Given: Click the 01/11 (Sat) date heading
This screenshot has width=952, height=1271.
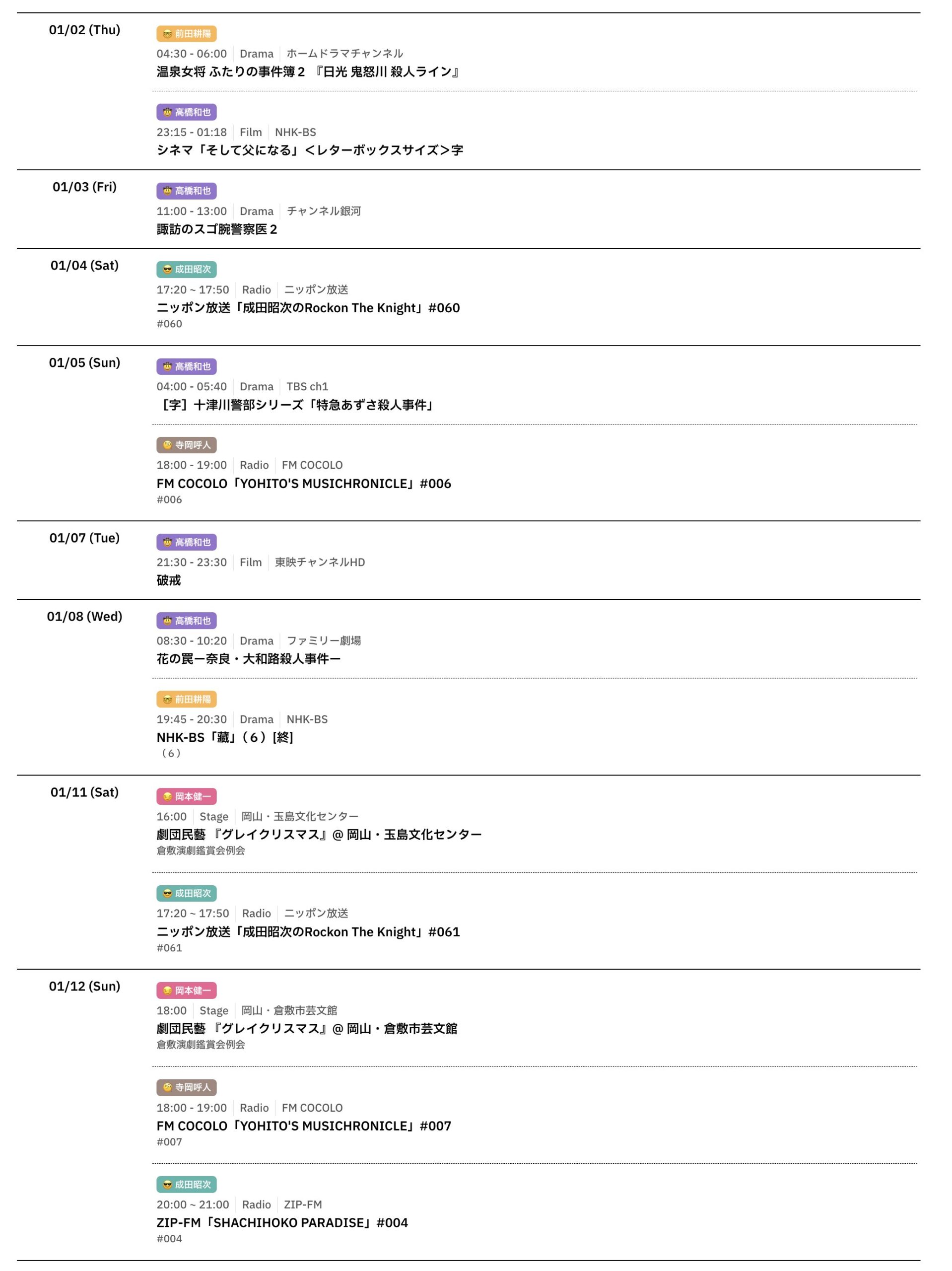Looking at the screenshot, I should pos(84,792).
